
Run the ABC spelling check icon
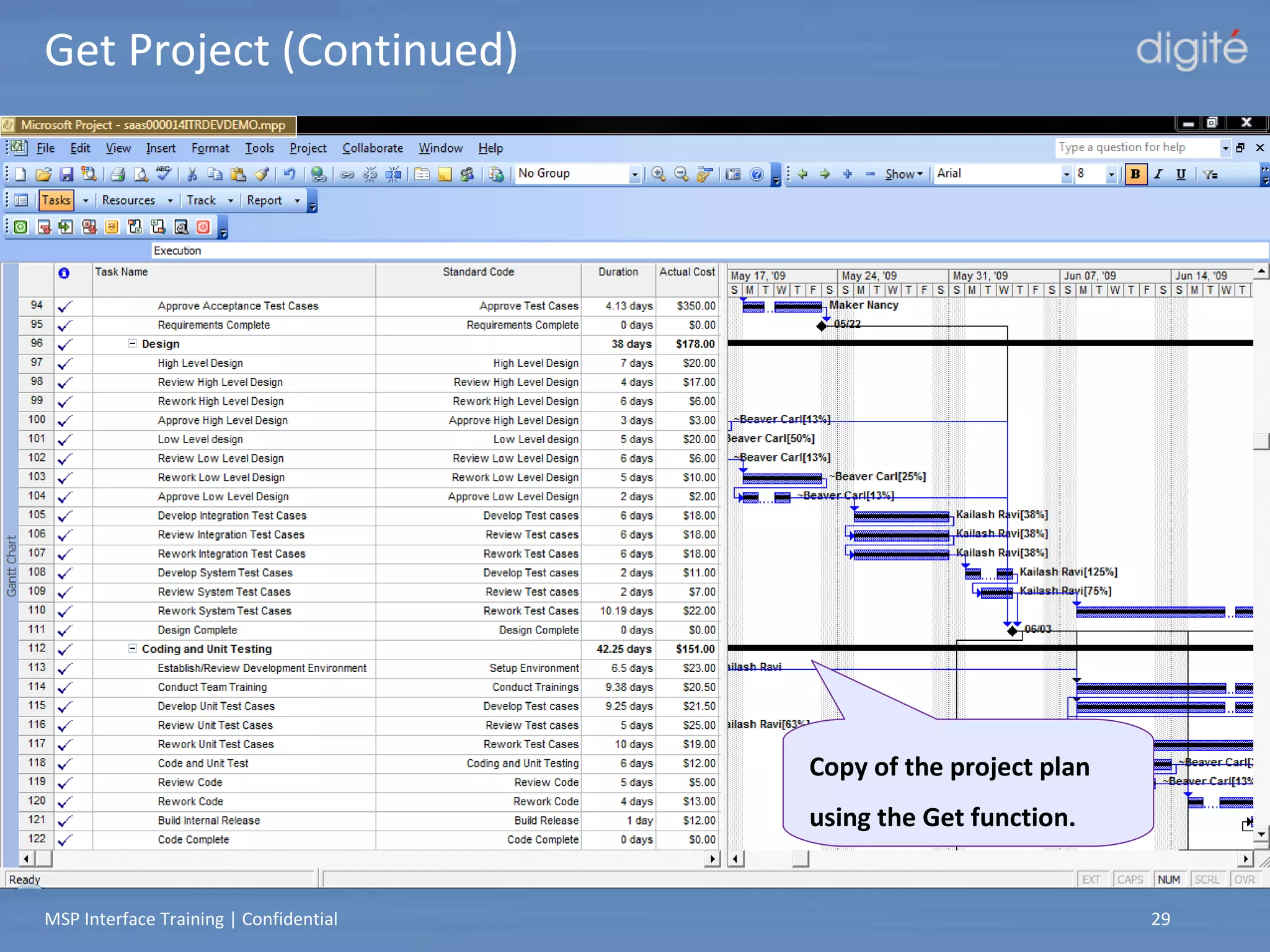click(163, 174)
